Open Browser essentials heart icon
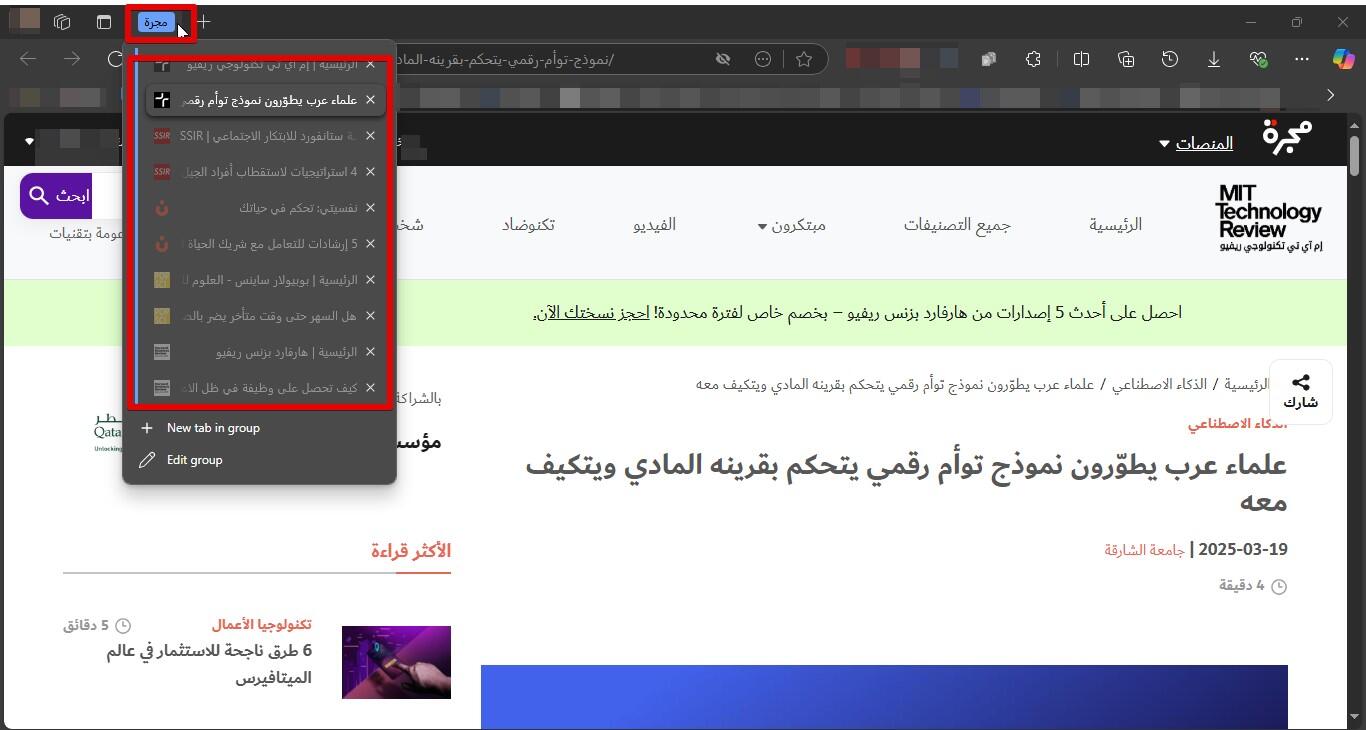 pyautogui.click(x=1258, y=60)
